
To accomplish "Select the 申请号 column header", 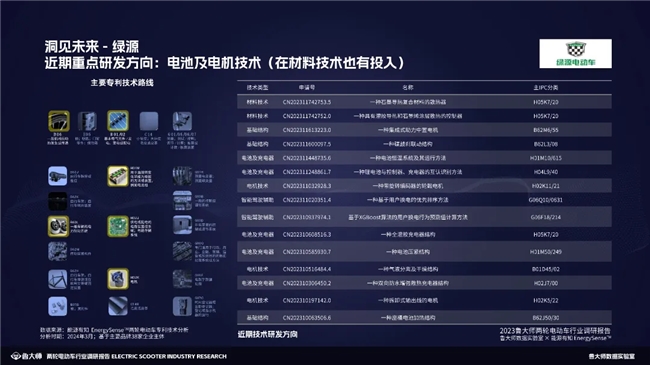I will [307, 88].
